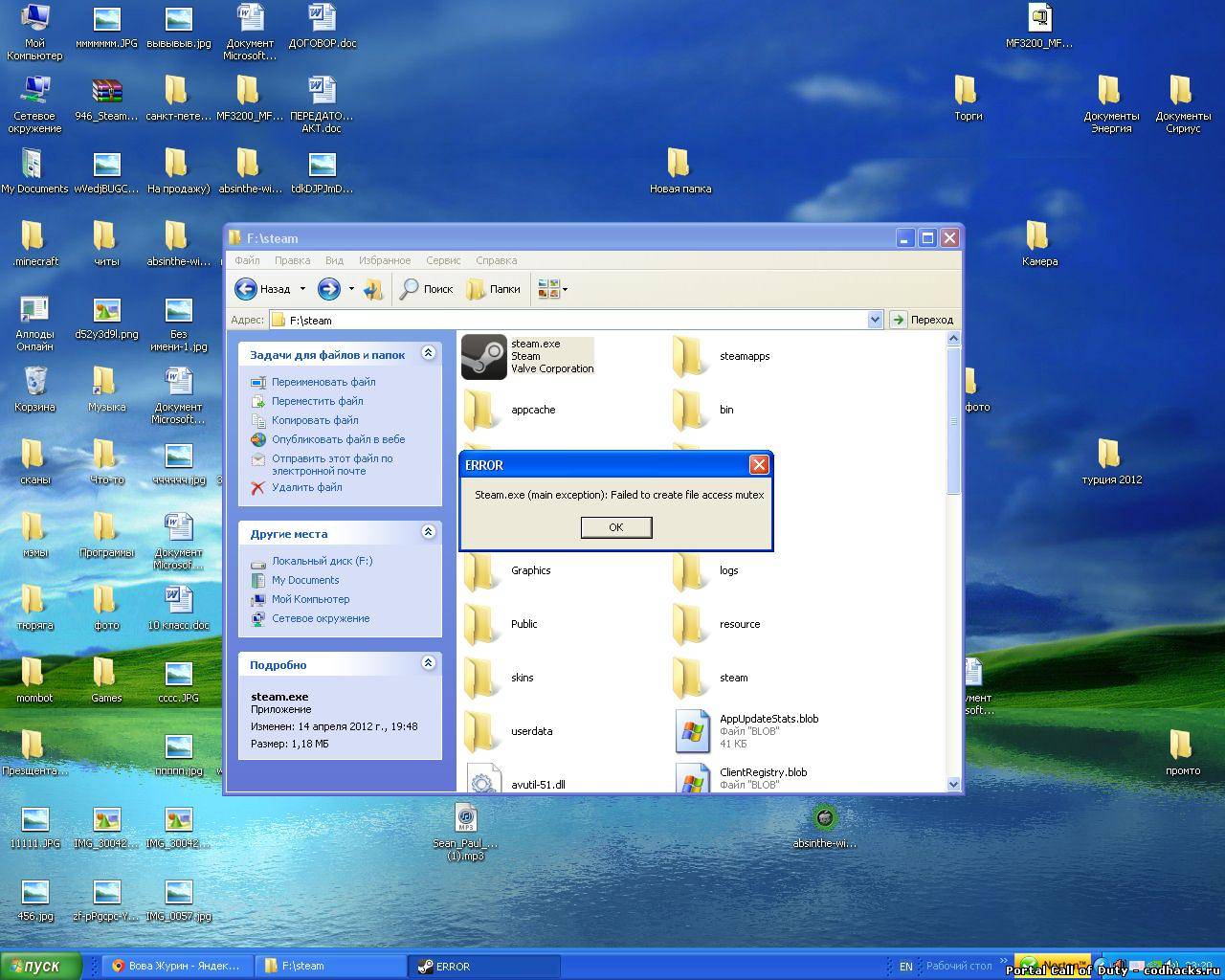Select Мой Компьютер desktop icon
Image resolution: width=1225 pixels, height=980 pixels.
(34, 32)
